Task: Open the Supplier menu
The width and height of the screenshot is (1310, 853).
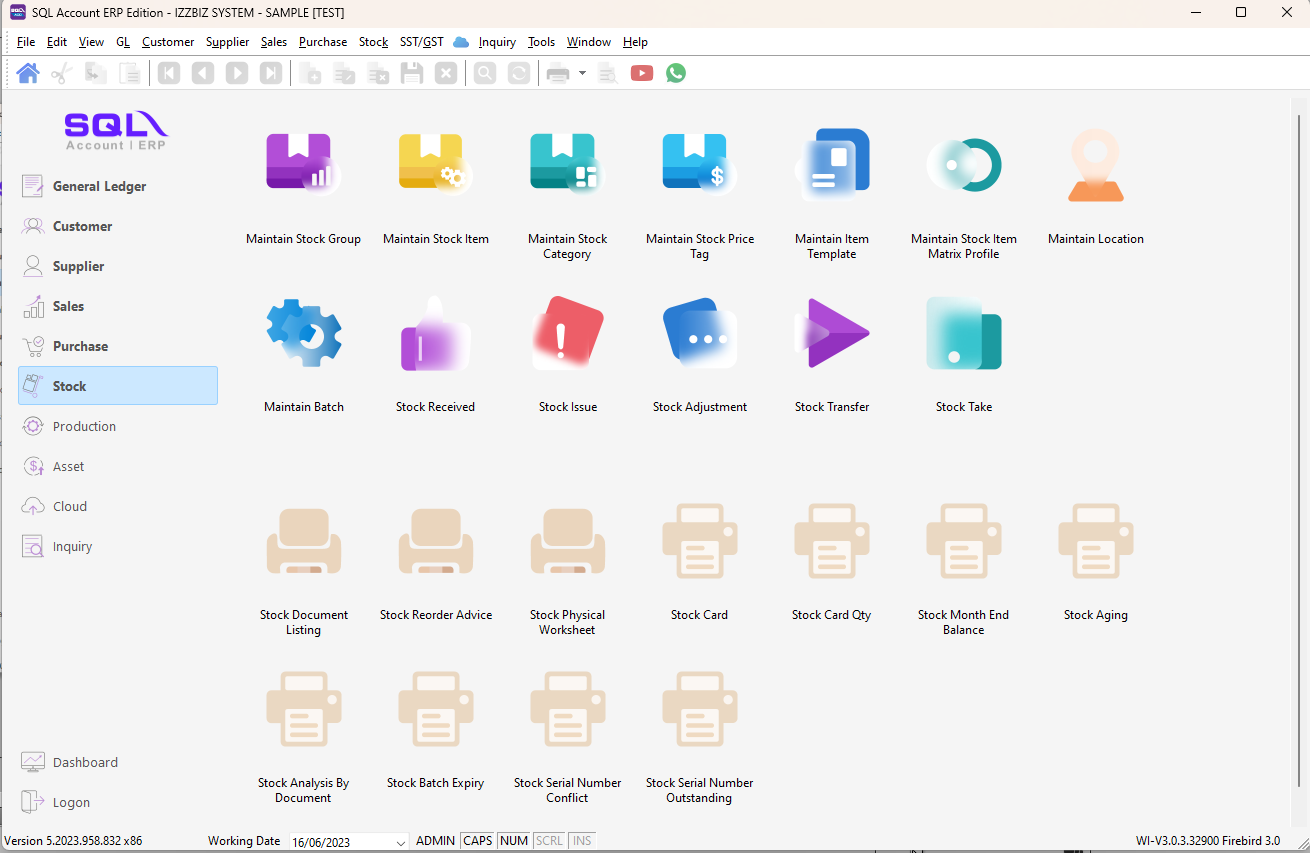Action: point(228,42)
